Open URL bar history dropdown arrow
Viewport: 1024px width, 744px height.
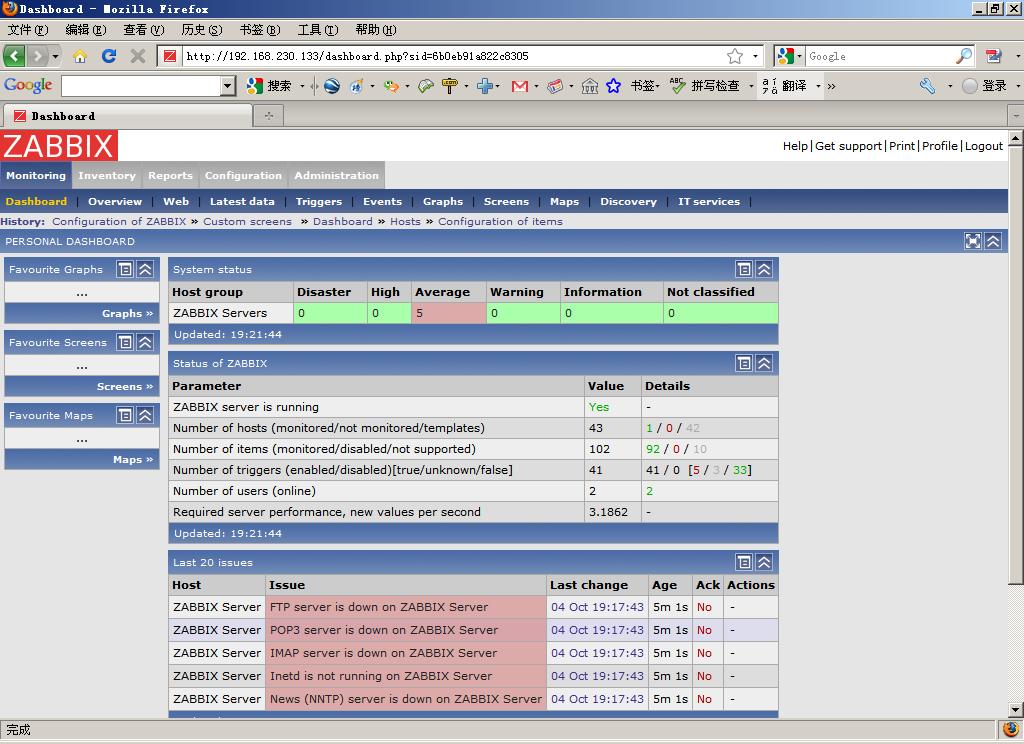pyautogui.click(x=755, y=56)
